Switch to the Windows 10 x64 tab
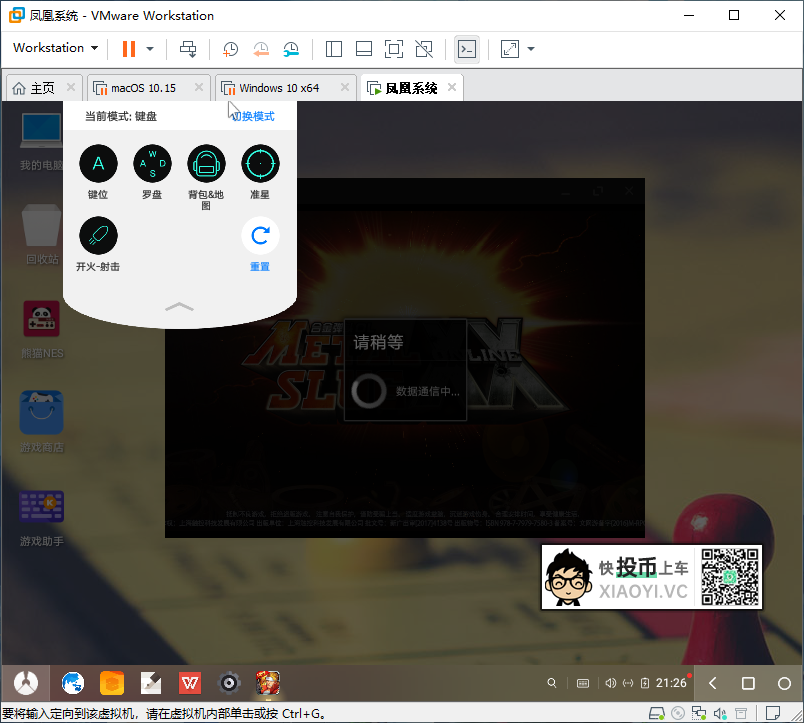 [278, 88]
